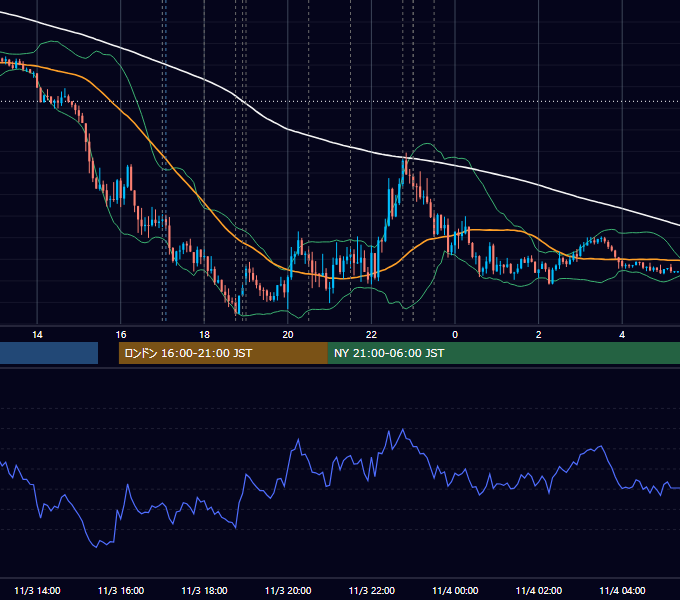680x600 pixels.
Task: Click hour label 14 on chart axis
Action: coord(37,335)
